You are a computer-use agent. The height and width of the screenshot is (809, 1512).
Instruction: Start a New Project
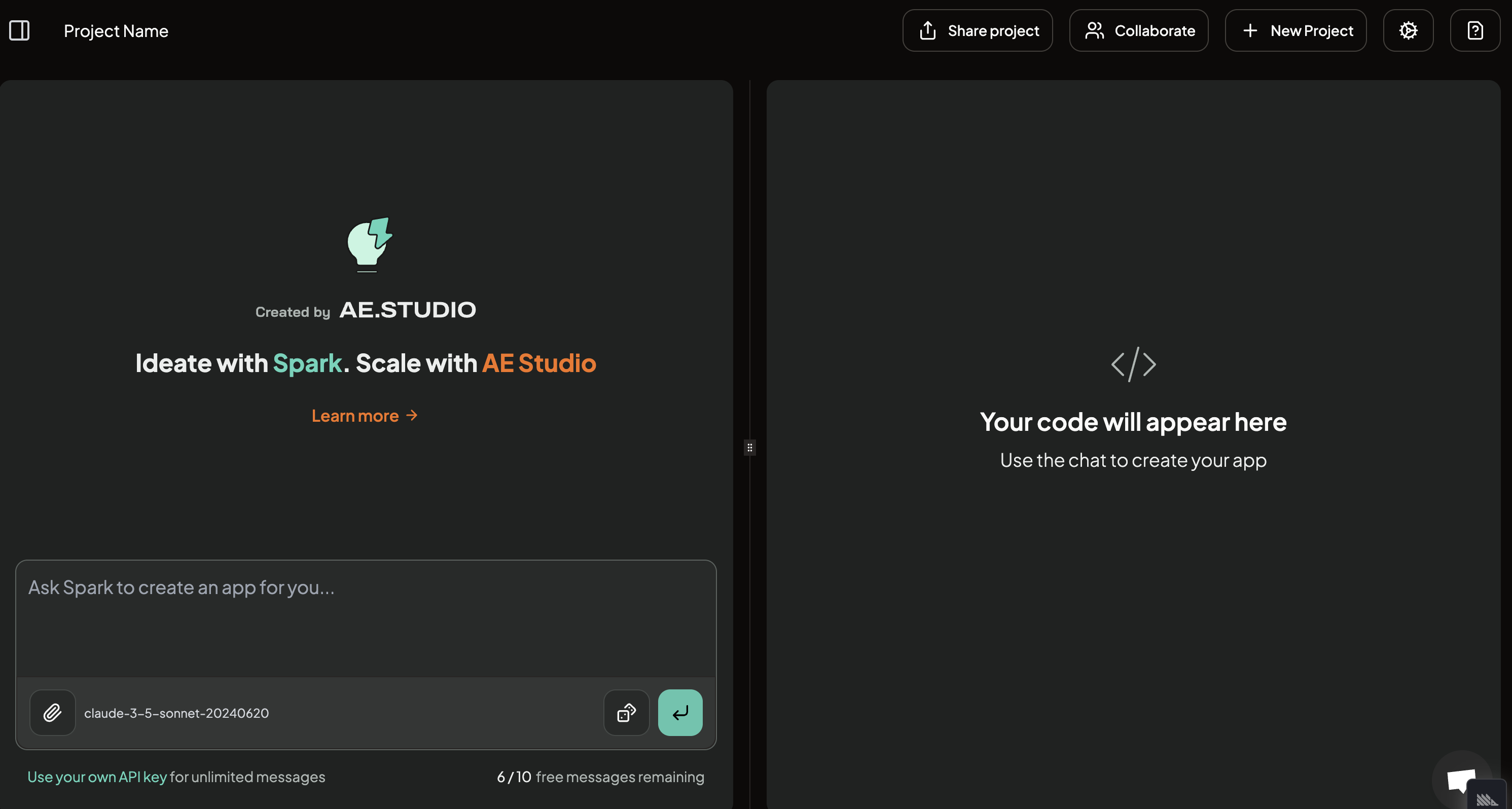1295,30
